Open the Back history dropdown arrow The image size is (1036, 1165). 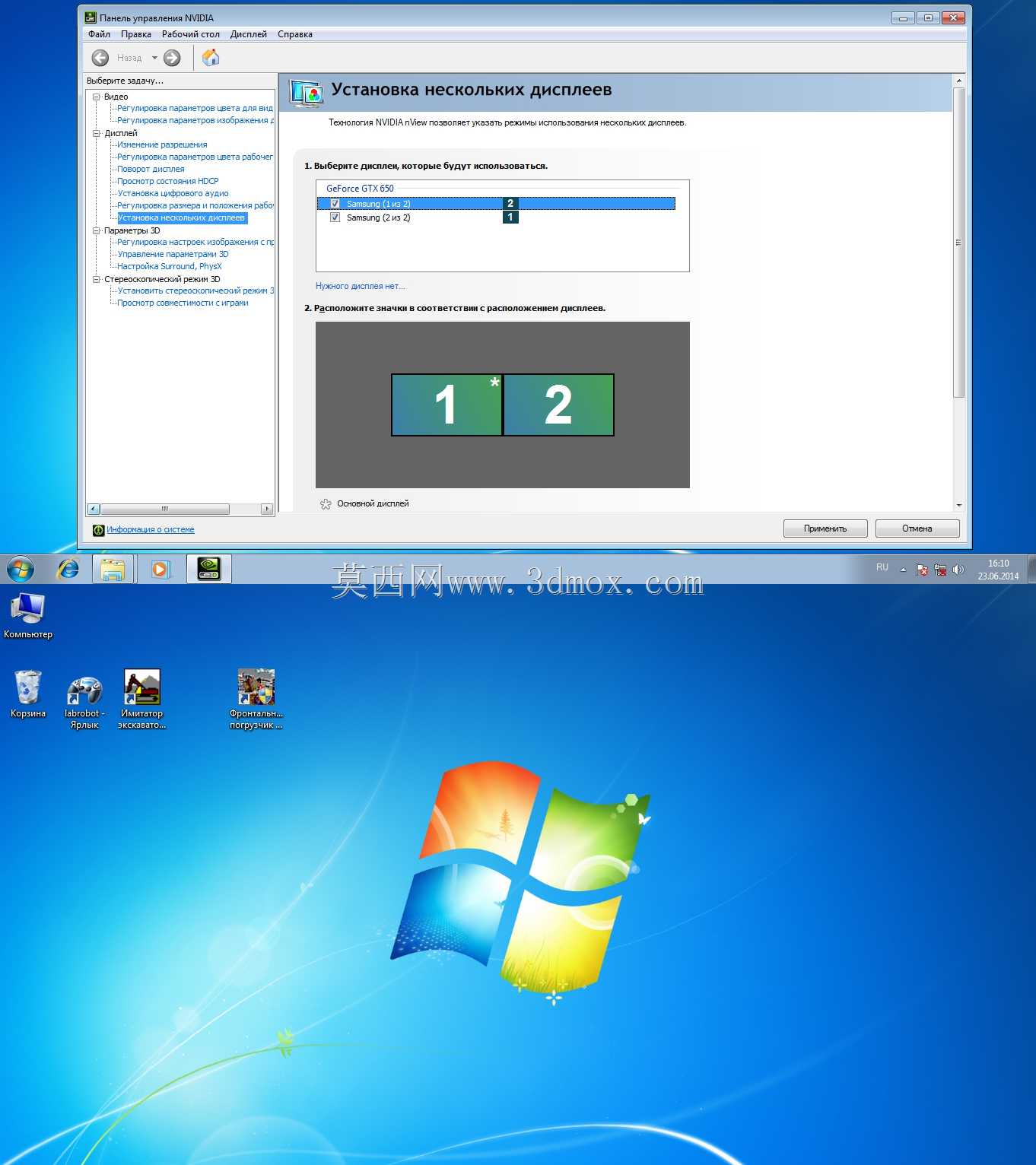tap(154, 58)
